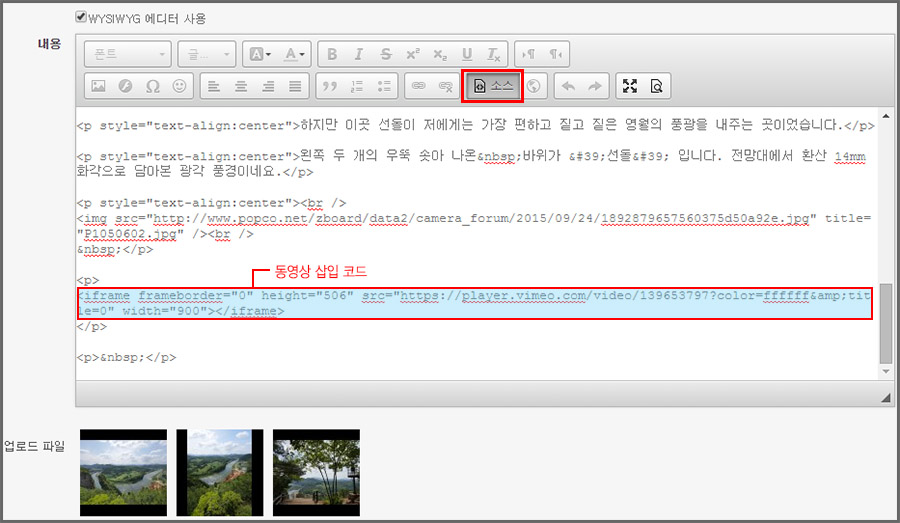Select the first uploaded river landscape thumbnail
900x523 pixels.
pos(123,472)
